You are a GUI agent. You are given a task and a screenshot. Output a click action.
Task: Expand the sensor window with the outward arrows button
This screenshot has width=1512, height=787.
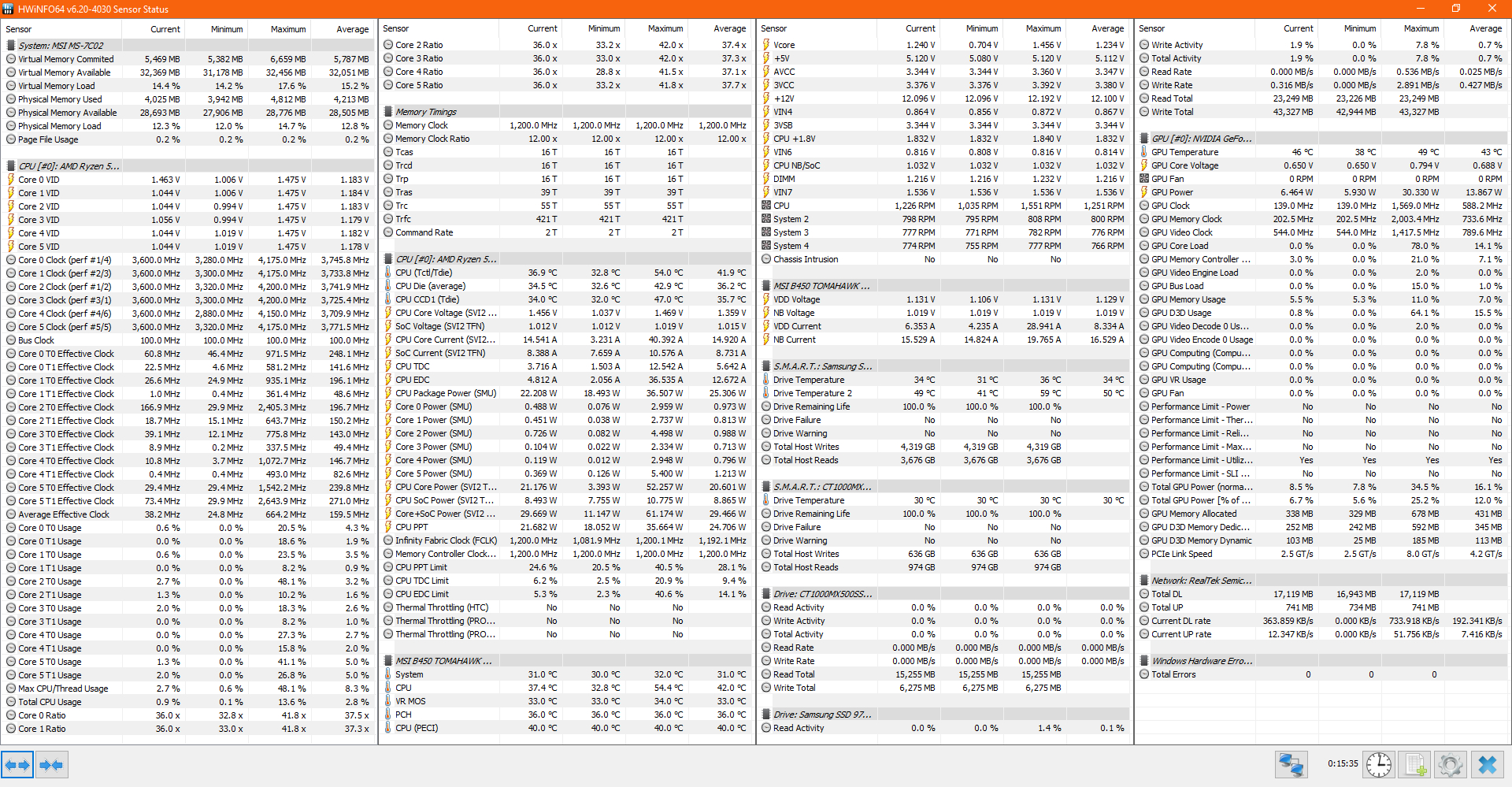[17, 764]
